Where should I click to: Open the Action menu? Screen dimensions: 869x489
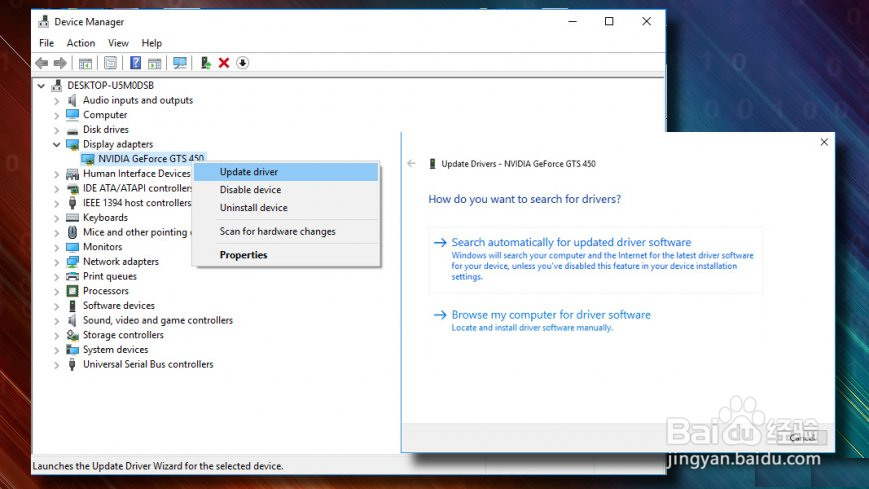pyautogui.click(x=81, y=43)
